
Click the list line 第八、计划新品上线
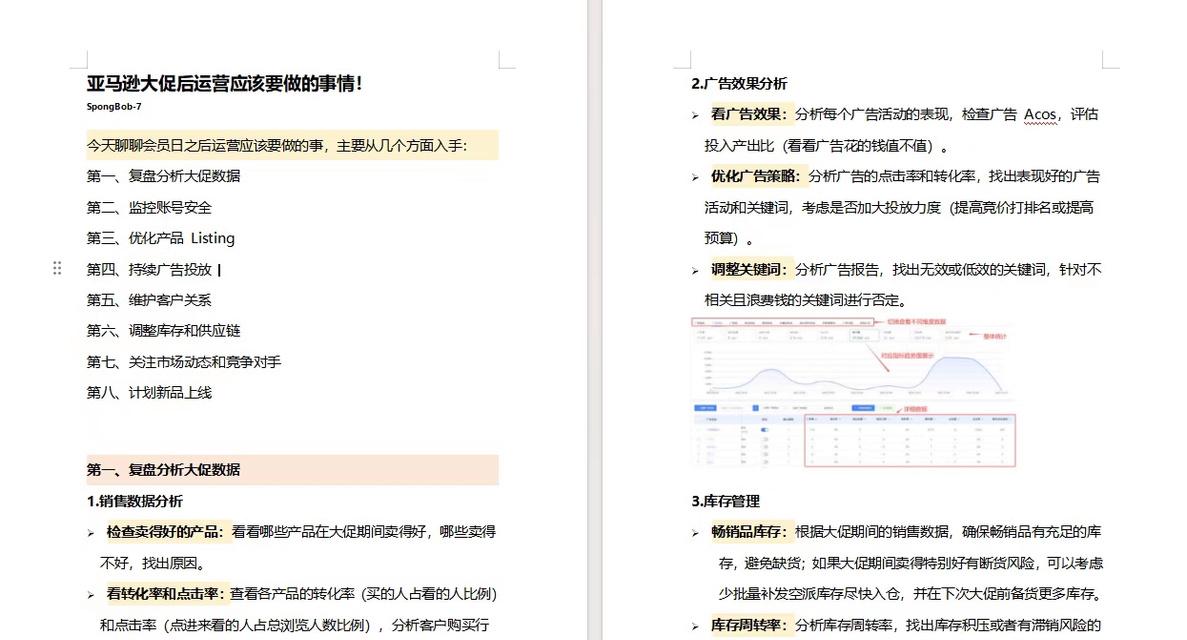(148, 392)
